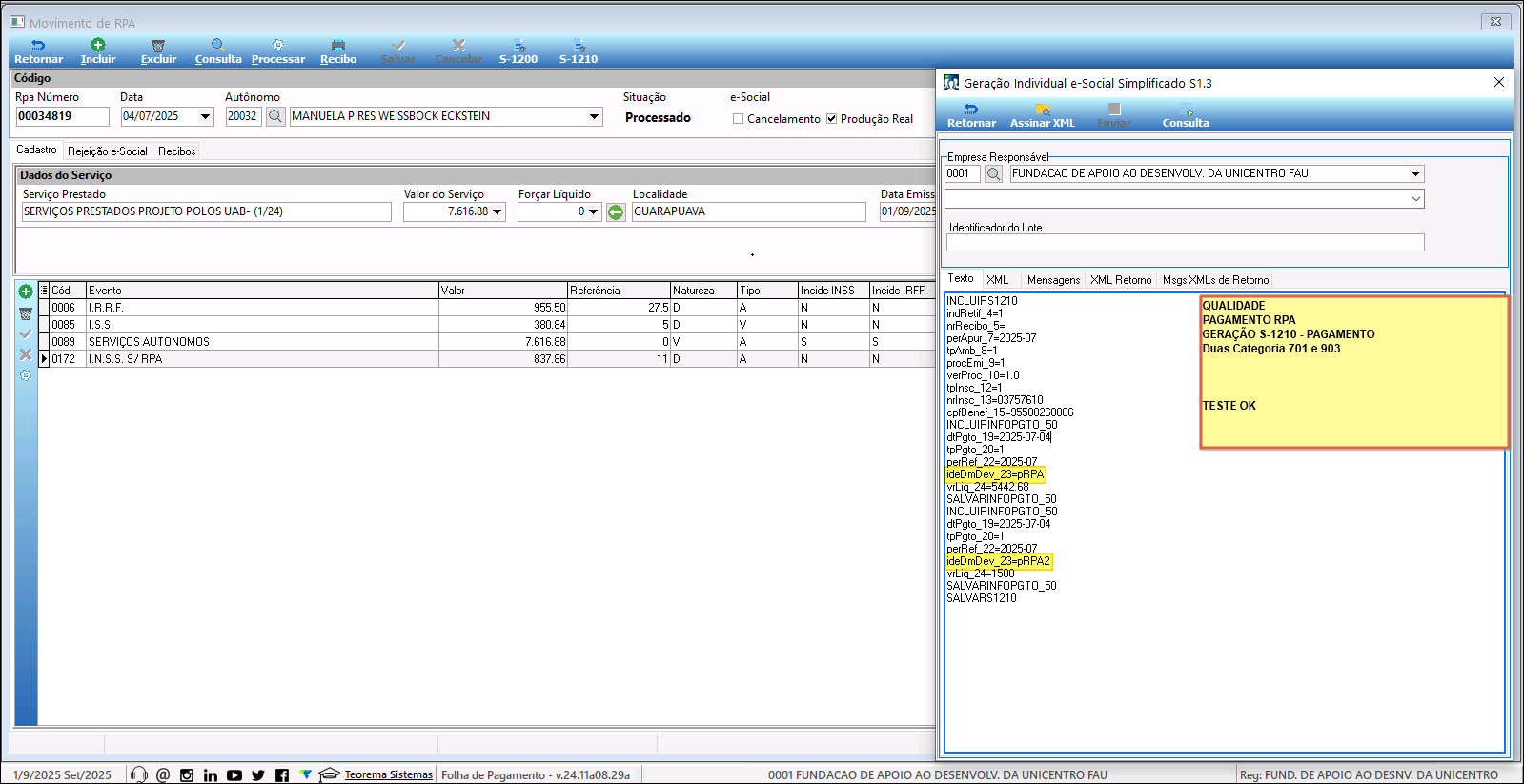
Task: Toggle the Cancelamento checkbox
Action: coord(738,119)
